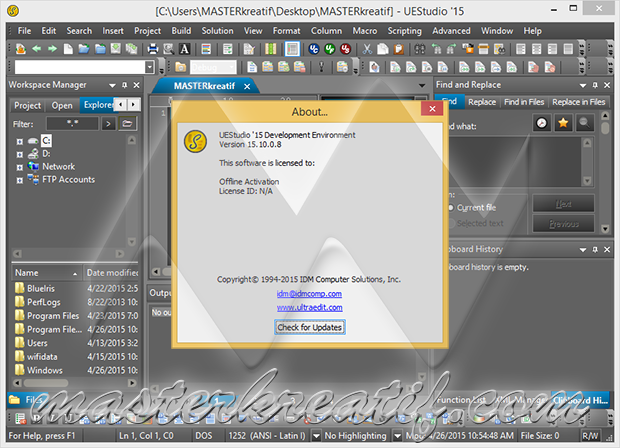
Task: Click the green Back arrow toolbar icon
Action: coord(36,49)
